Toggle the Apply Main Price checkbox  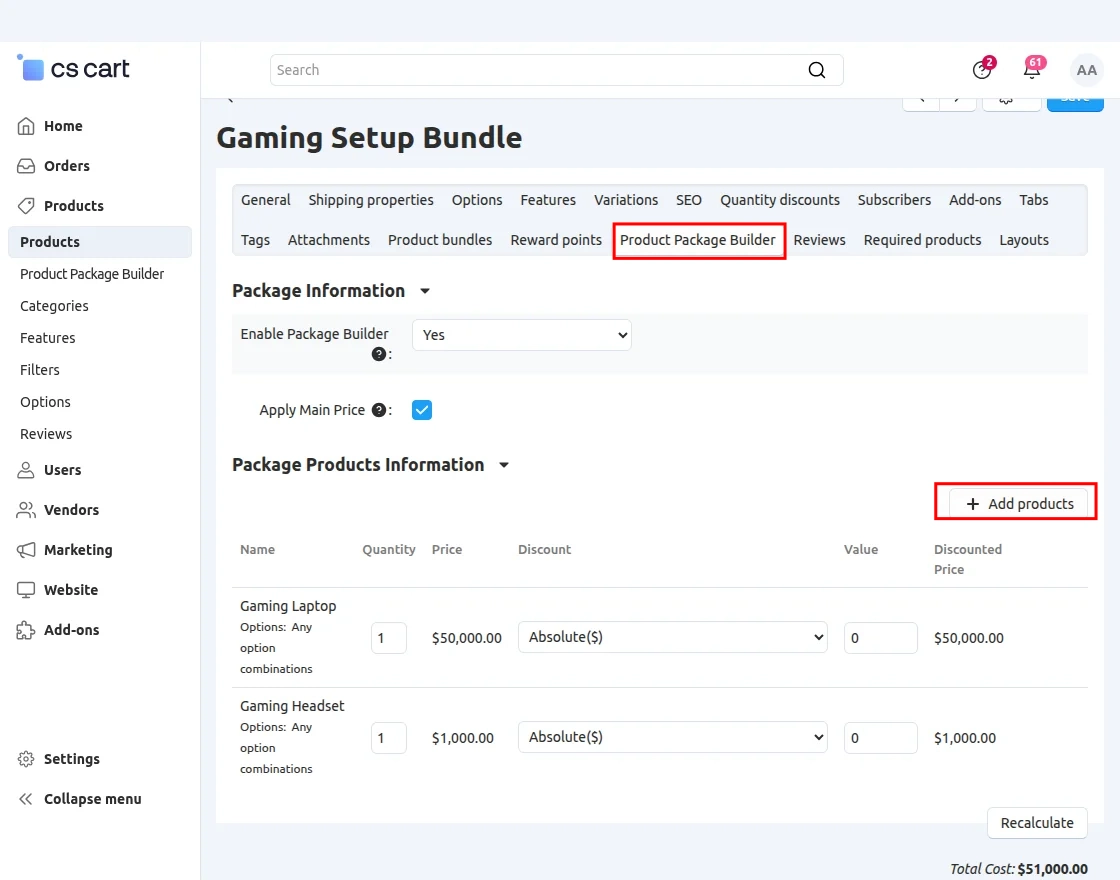[x=421, y=410]
